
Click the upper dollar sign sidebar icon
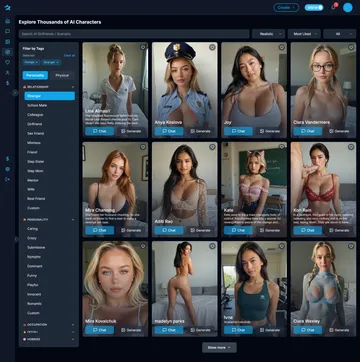7,83
